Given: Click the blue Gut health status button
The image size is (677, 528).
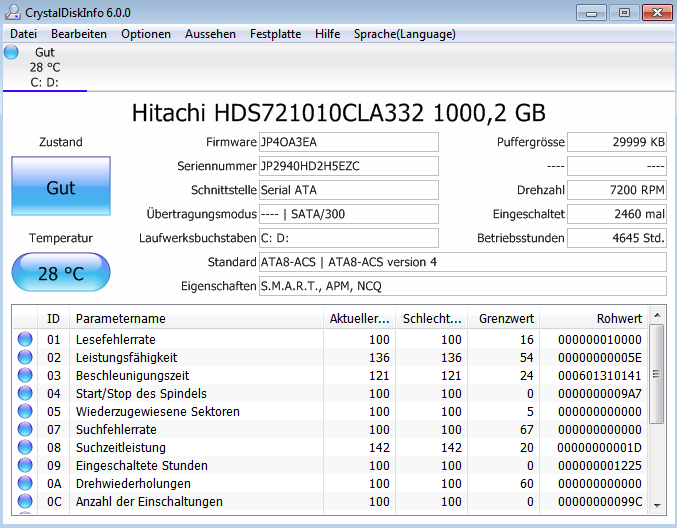Looking at the screenshot, I should tap(61, 186).
